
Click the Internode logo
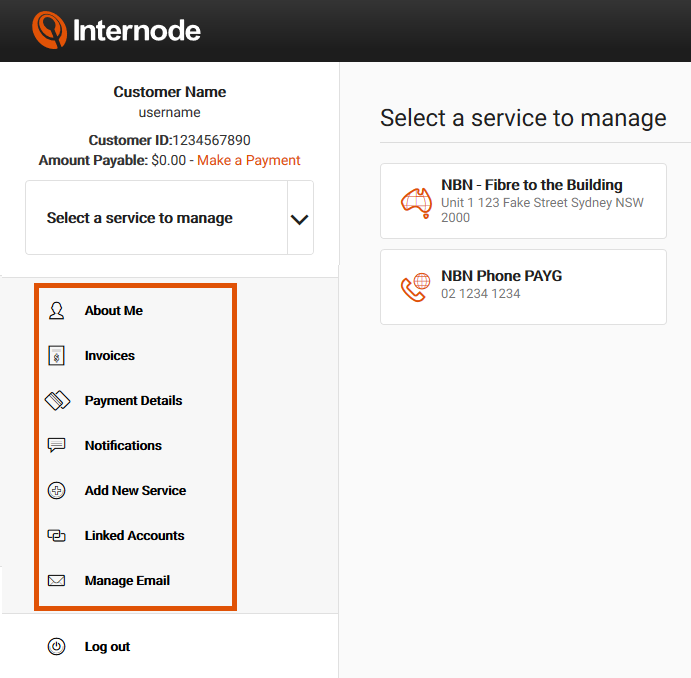[116, 30]
